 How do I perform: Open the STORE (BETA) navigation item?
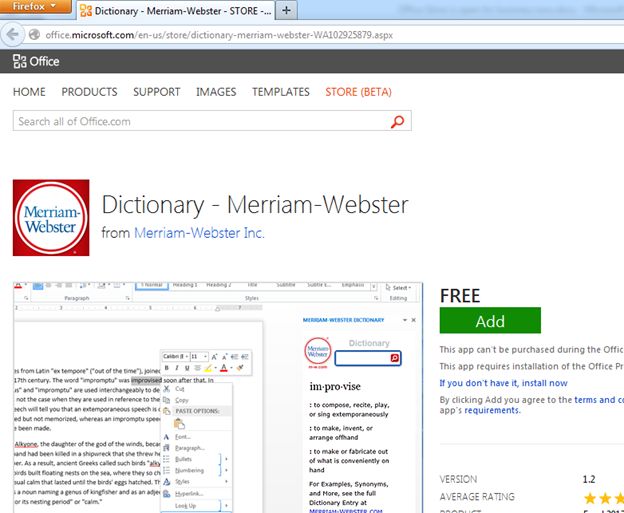(x=358, y=92)
